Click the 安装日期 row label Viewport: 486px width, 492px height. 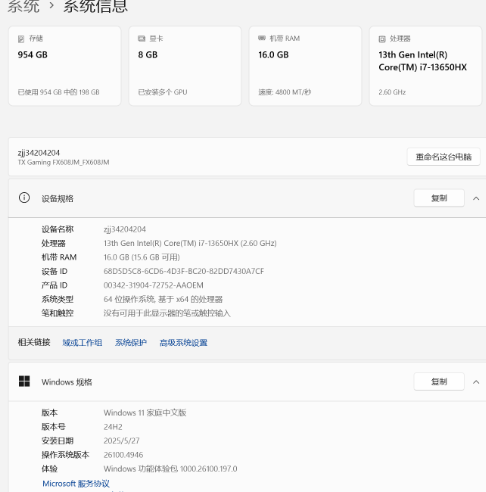tap(57, 441)
